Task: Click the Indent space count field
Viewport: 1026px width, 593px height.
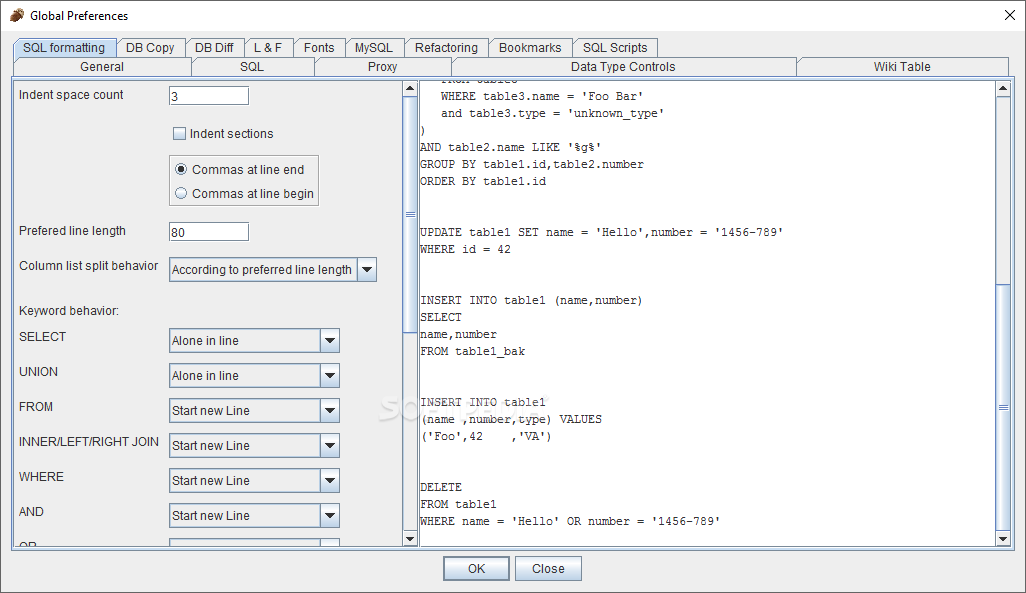Action: pos(209,96)
